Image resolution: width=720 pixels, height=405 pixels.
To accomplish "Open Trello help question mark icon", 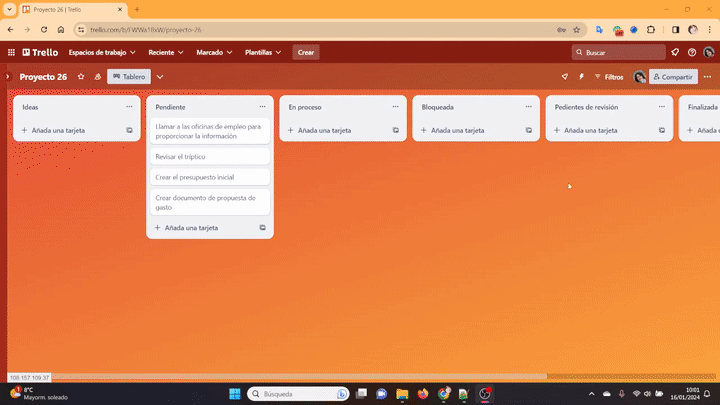I will (x=692, y=52).
